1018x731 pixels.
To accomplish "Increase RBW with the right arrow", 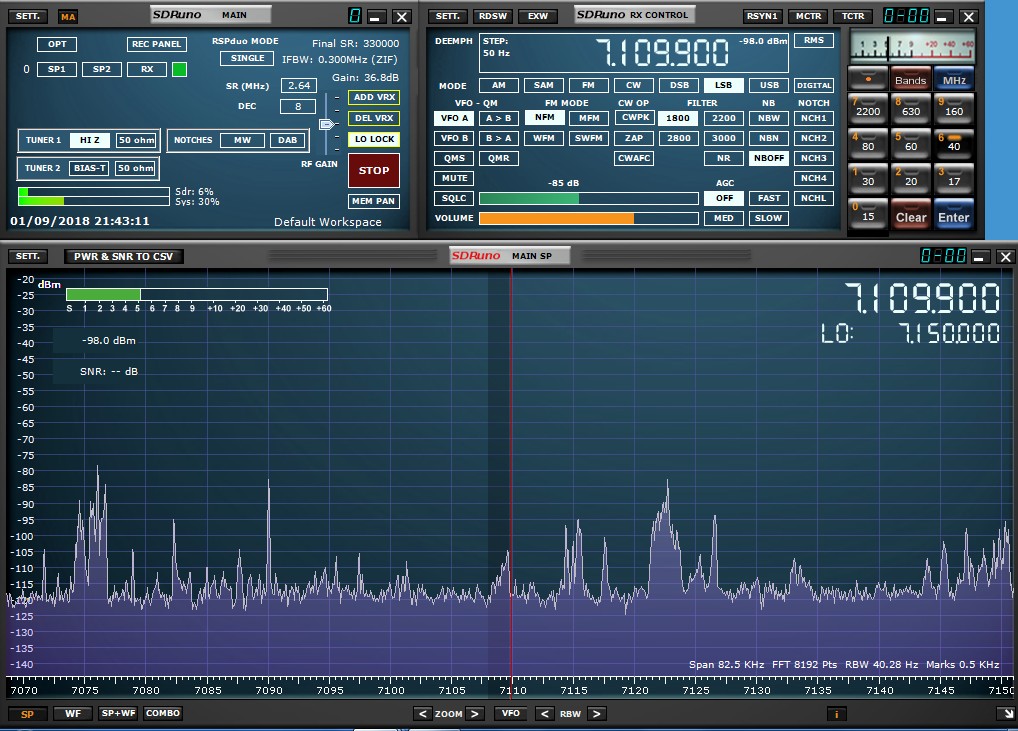I will point(596,713).
